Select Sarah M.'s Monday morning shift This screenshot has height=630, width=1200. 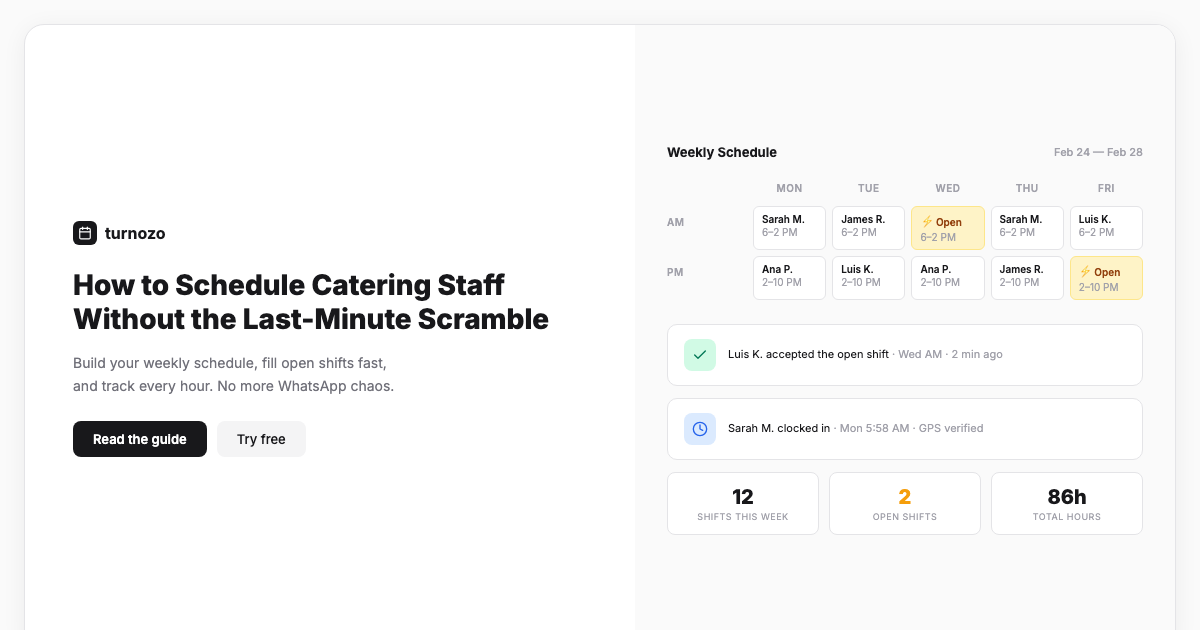(789, 228)
